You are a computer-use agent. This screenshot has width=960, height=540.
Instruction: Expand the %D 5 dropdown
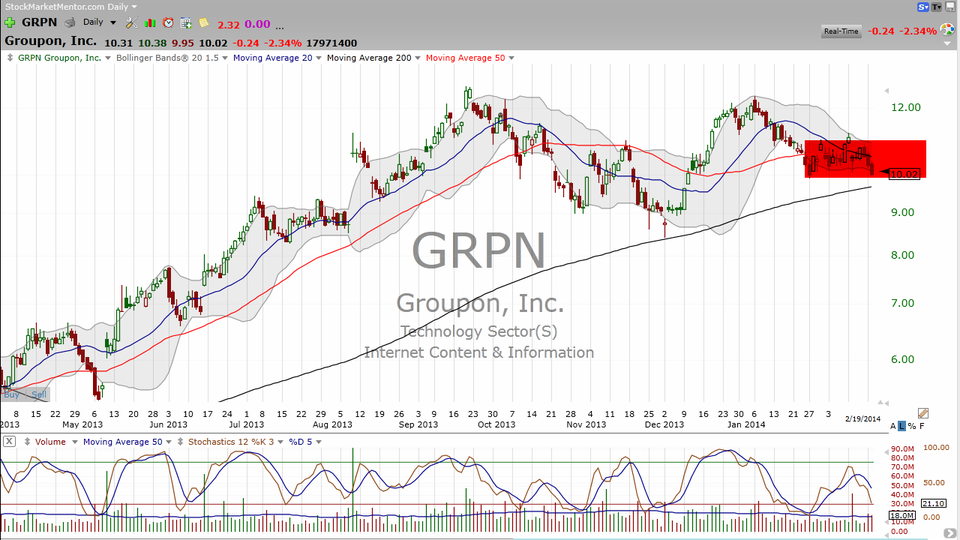pyautogui.click(x=318, y=442)
